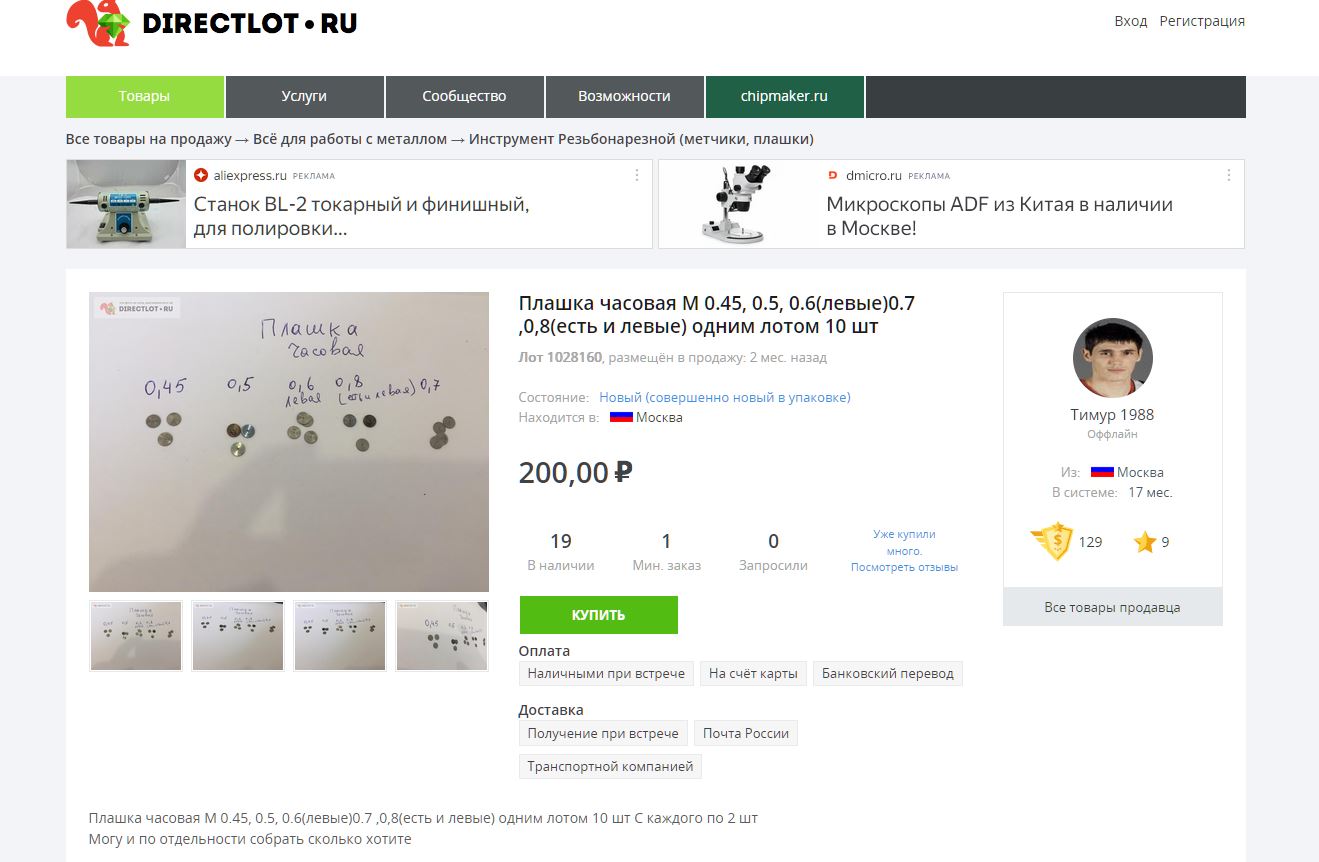Click the star rating icon

coord(1145,542)
